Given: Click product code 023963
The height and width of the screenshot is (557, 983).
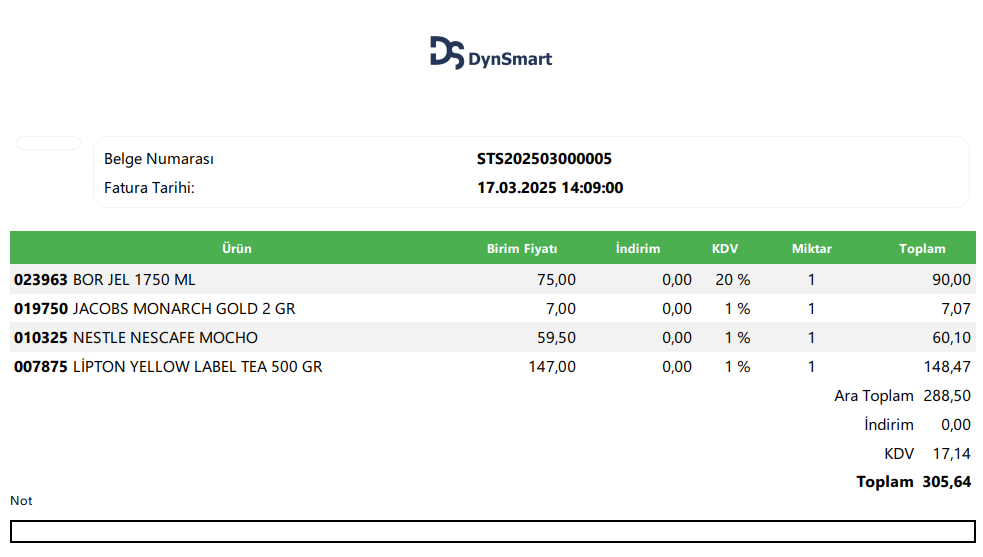Looking at the screenshot, I should [40, 280].
